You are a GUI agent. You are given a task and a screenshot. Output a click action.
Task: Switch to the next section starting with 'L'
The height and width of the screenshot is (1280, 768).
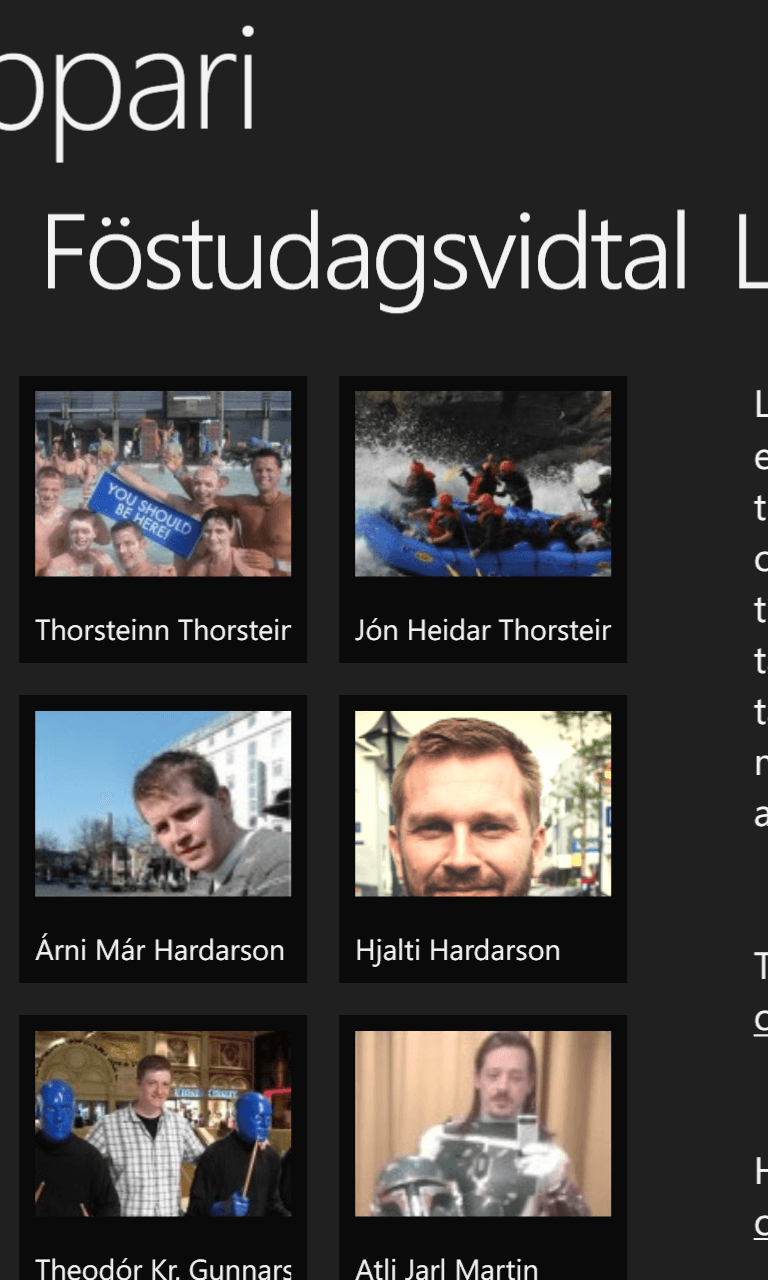752,253
